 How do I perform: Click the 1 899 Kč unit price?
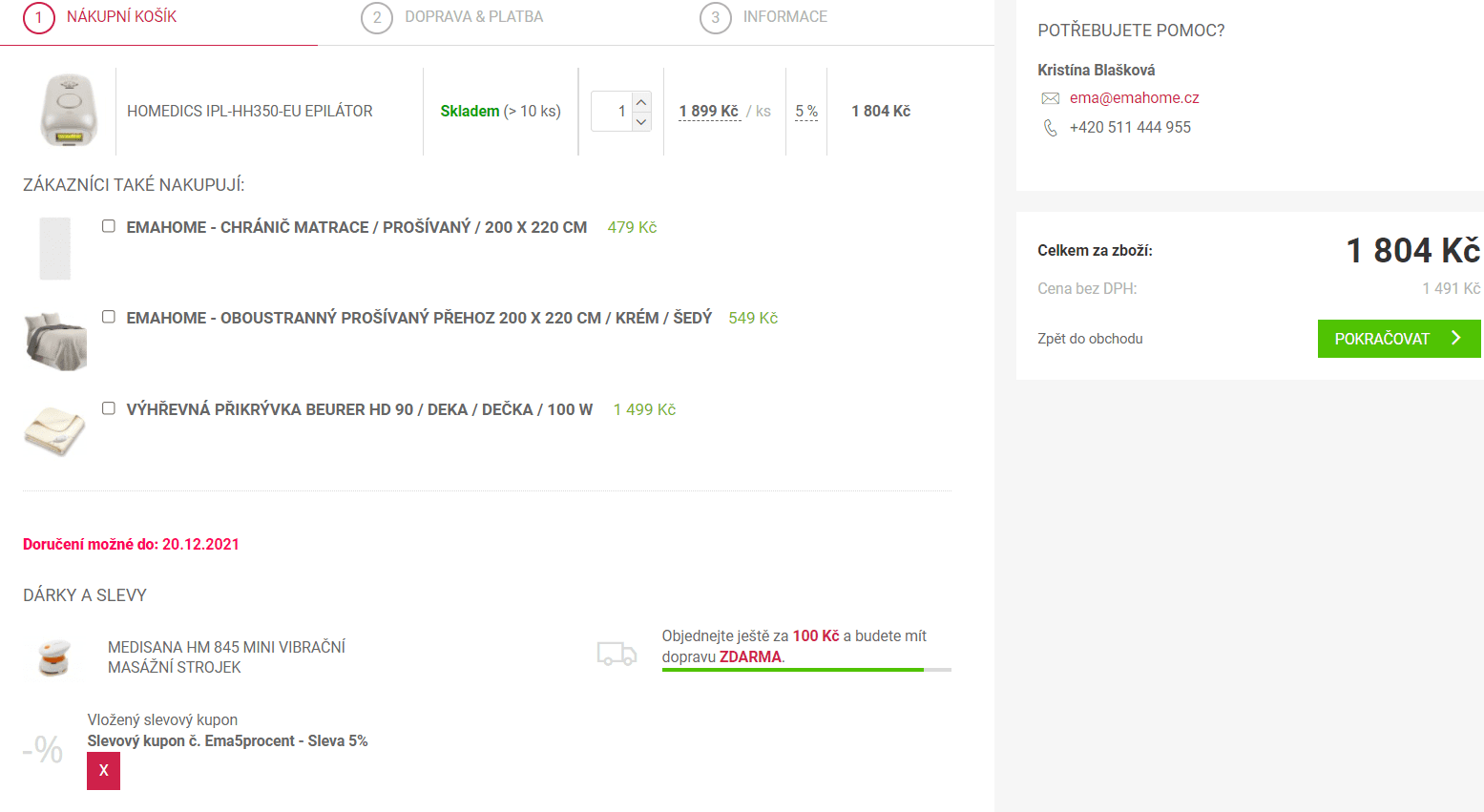(709, 112)
